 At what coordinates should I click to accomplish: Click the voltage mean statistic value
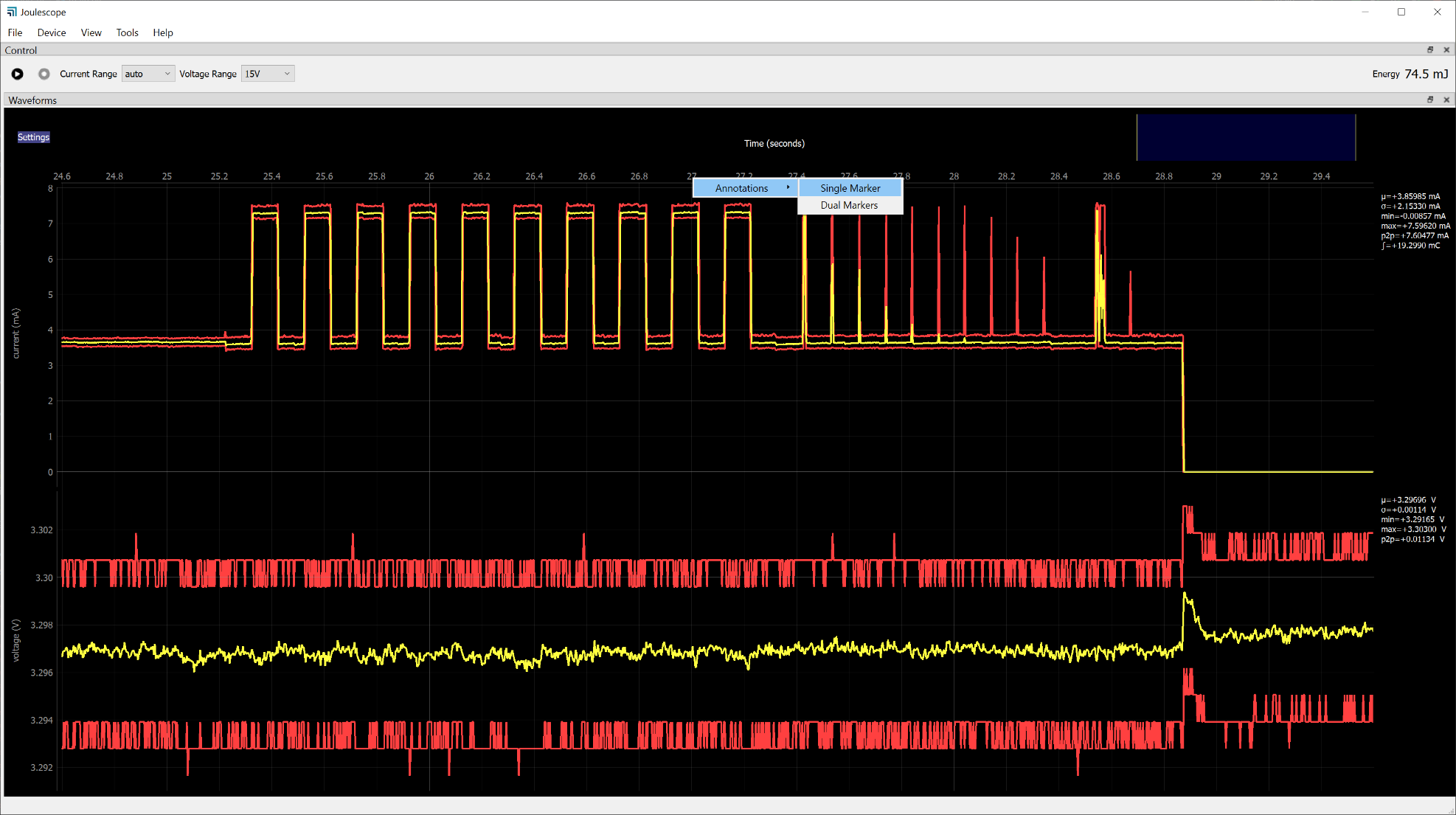tap(1408, 499)
